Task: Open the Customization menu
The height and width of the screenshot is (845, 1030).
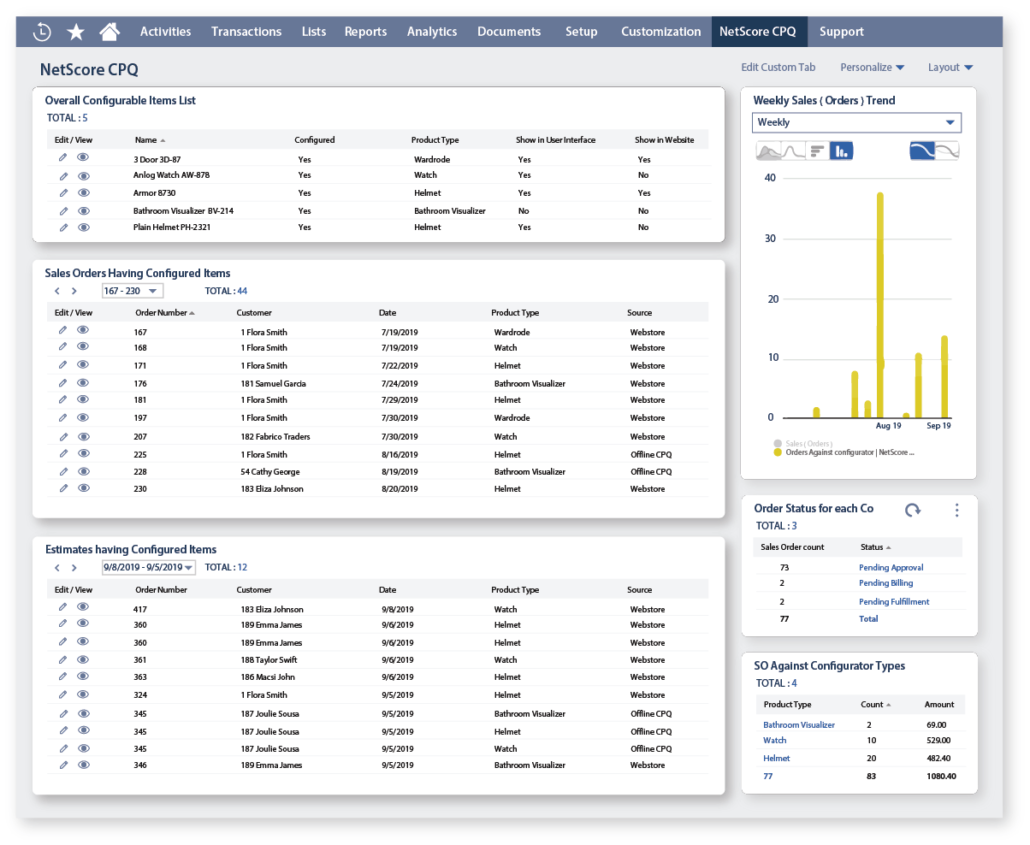Action: click(x=660, y=31)
